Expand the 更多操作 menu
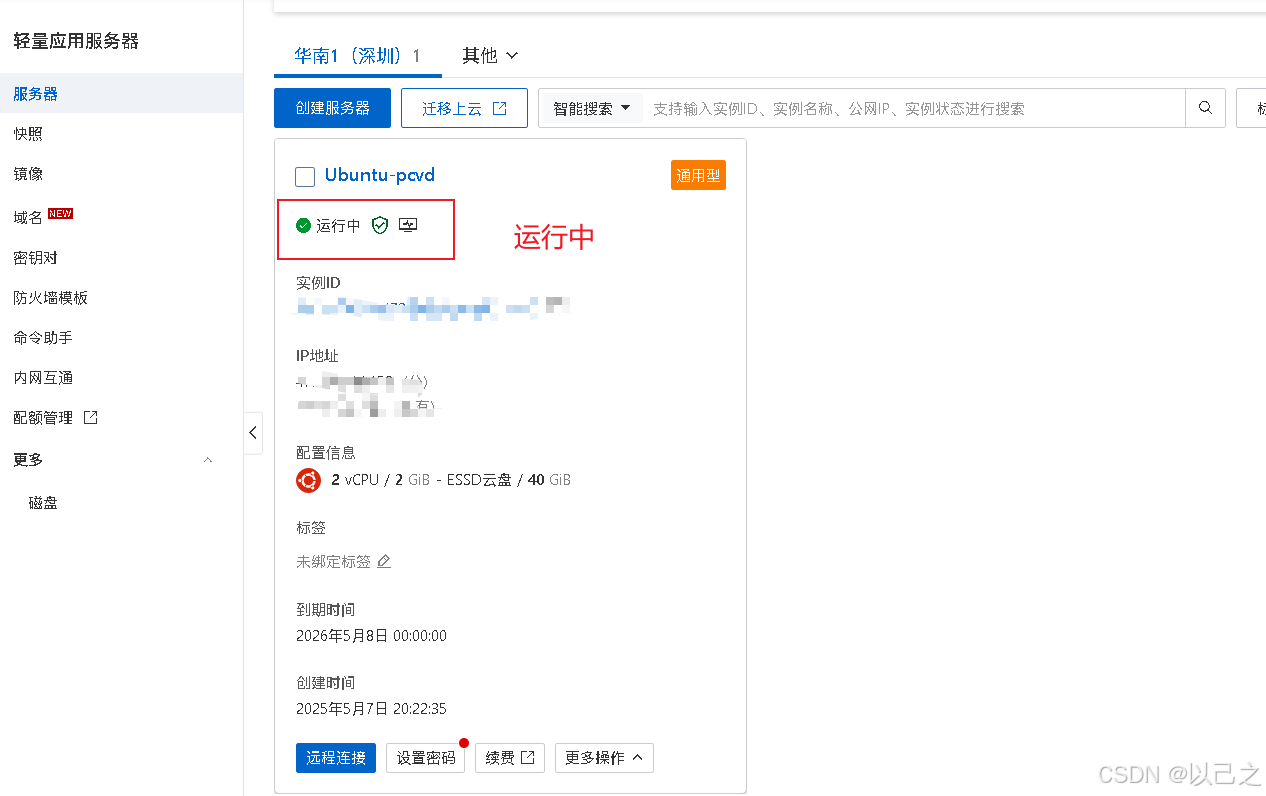Image resolution: width=1266 pixels, height=796 pixels. pyautogui.click(x=604, y=758)
